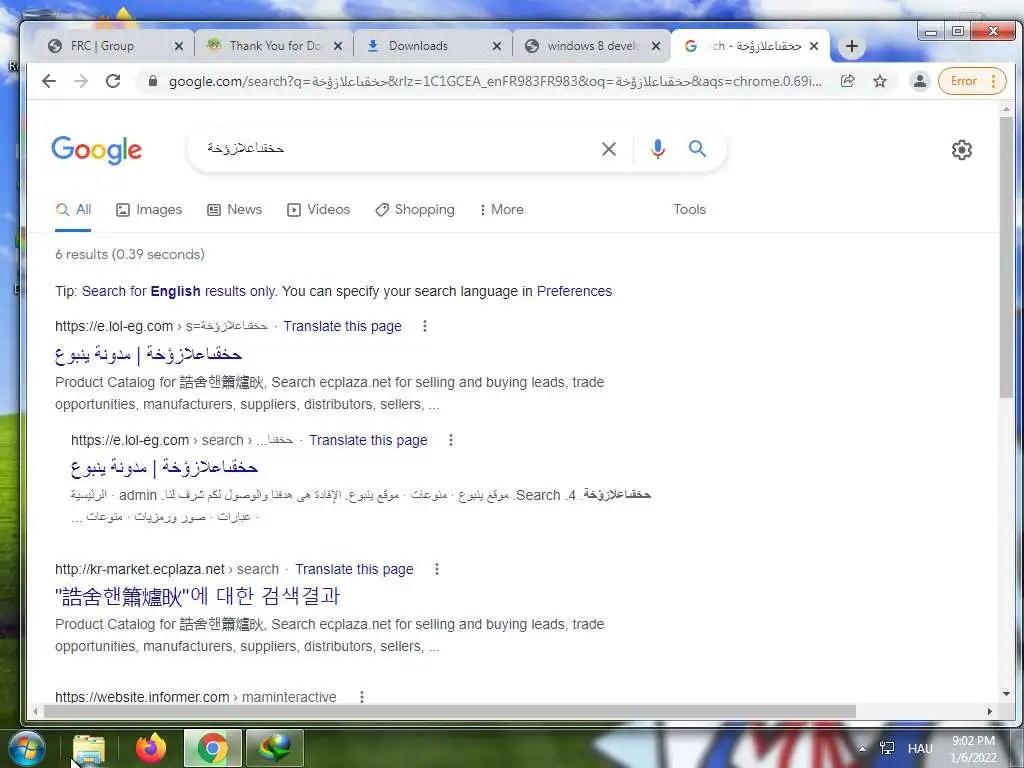1024x768 pixels.
Task: Submit search with the magnifying glass icon
Action: click(697, 149)
